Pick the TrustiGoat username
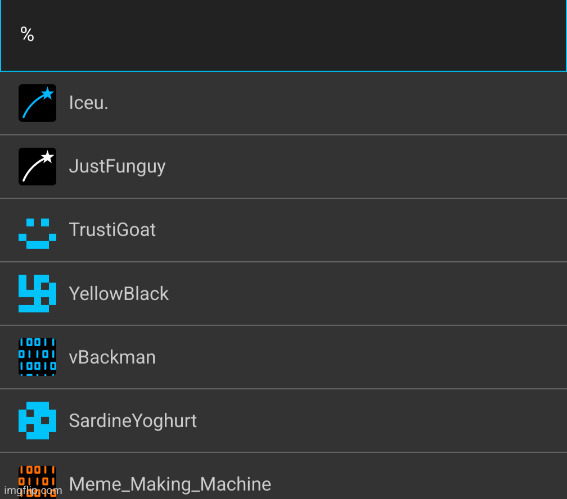This screenshot has width=567, height=499. tap(112, 230)
